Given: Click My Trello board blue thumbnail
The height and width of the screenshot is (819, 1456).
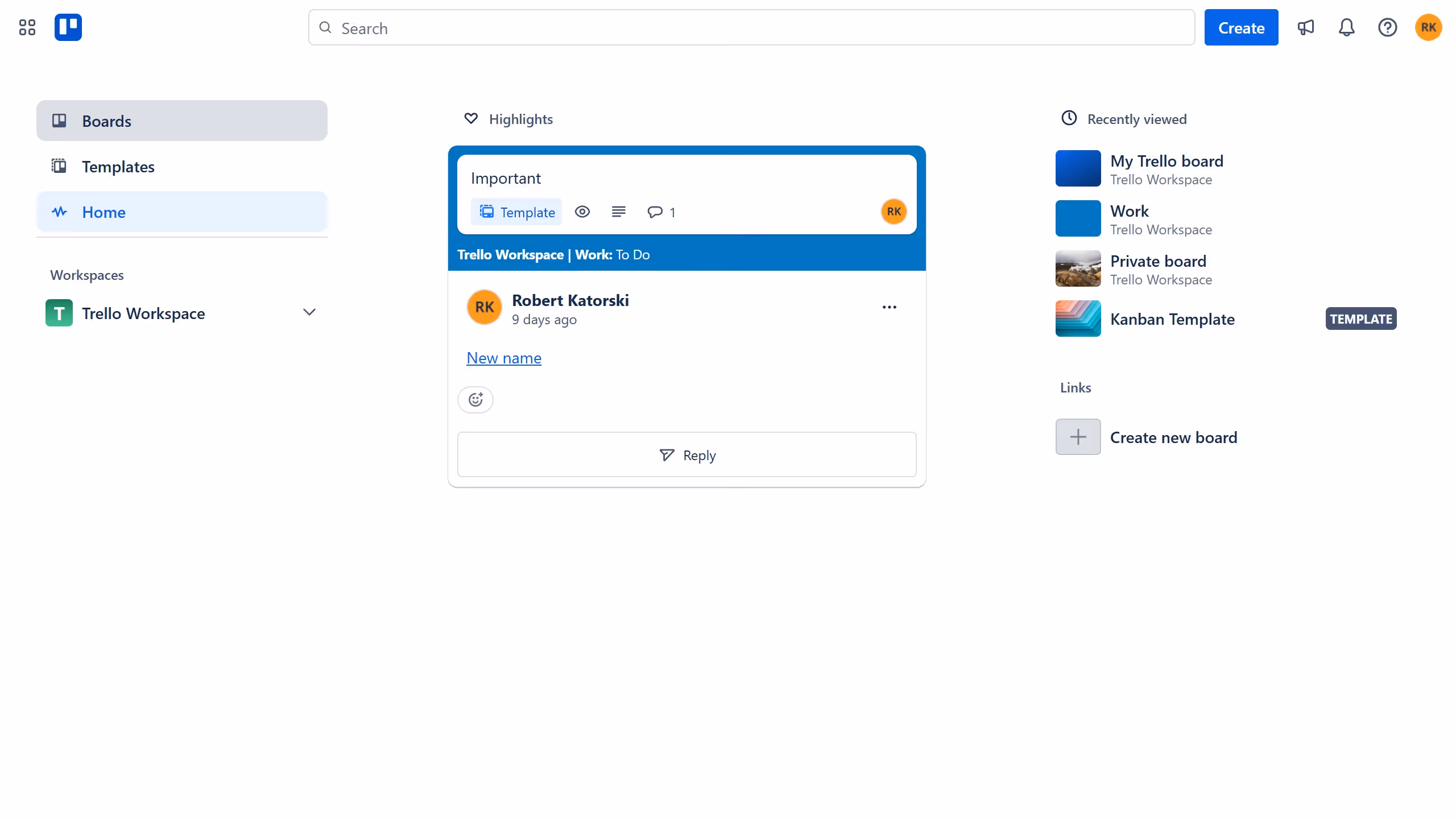Looking at the screenshot, I should coord(1078,168).
